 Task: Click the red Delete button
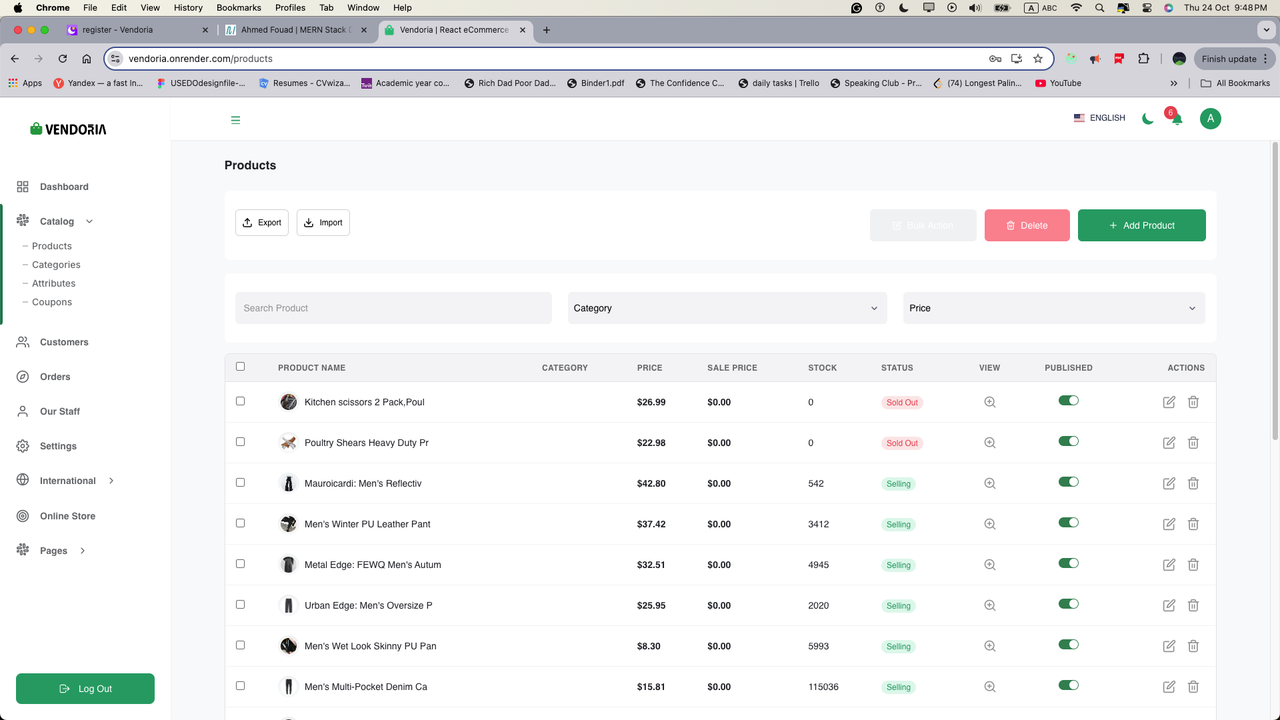1027,225
